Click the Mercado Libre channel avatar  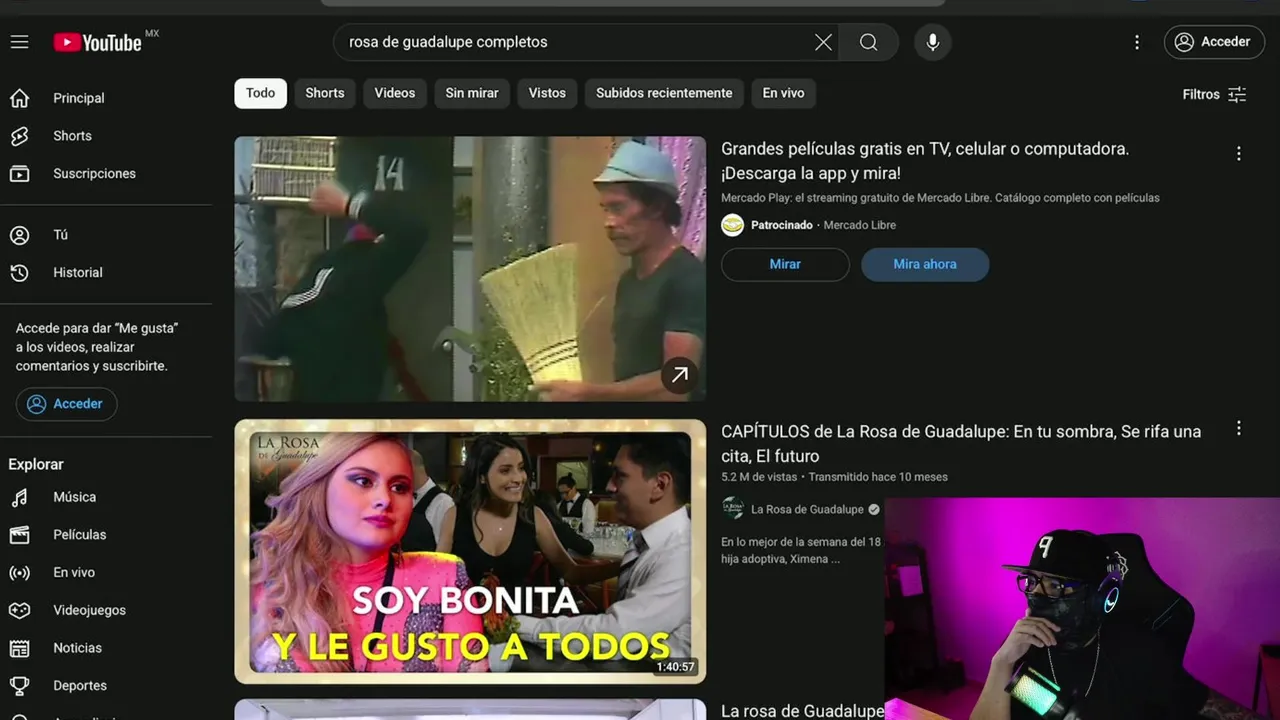[x=733, y=225]
